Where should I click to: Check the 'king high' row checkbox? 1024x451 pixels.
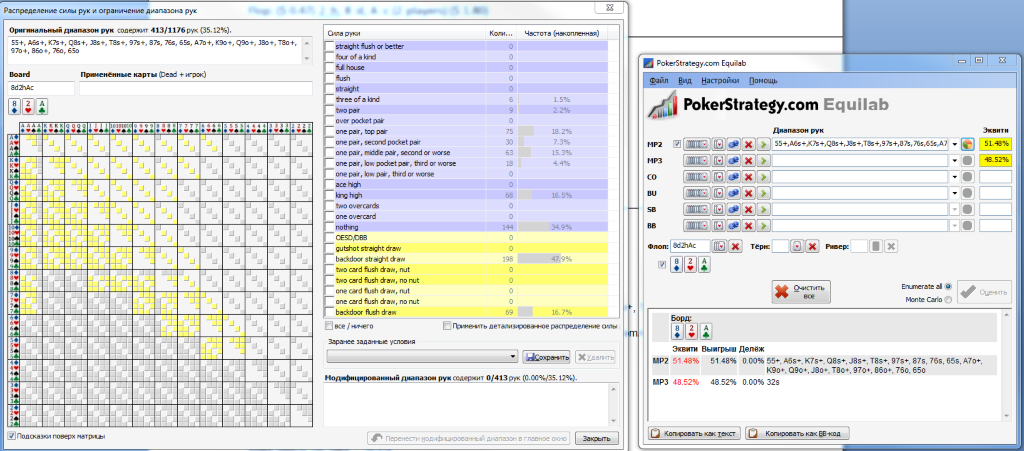(x=329, y=195)
